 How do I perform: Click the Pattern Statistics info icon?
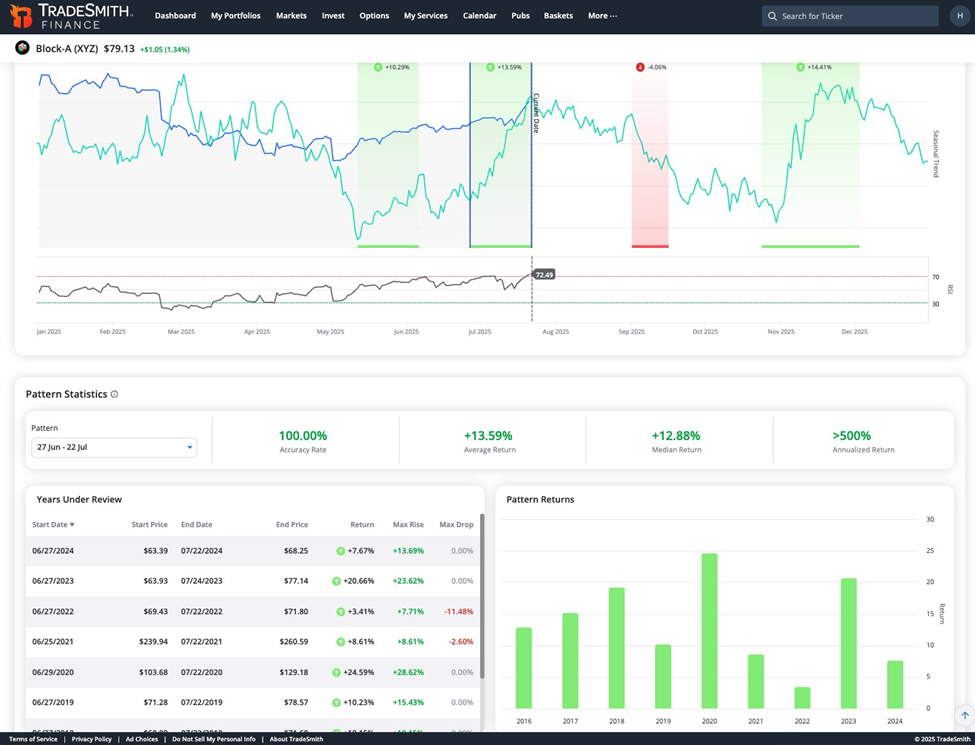(x=114, y=394)
